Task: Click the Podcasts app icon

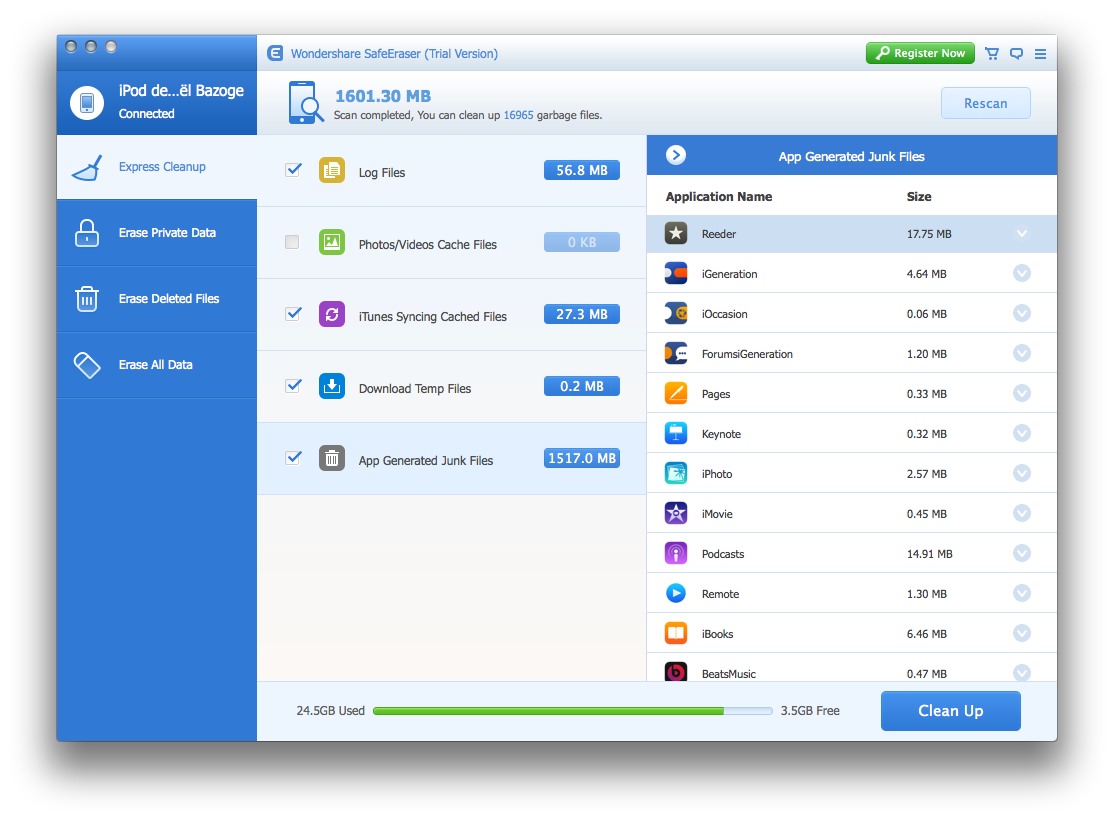Action: coord(676,553)
